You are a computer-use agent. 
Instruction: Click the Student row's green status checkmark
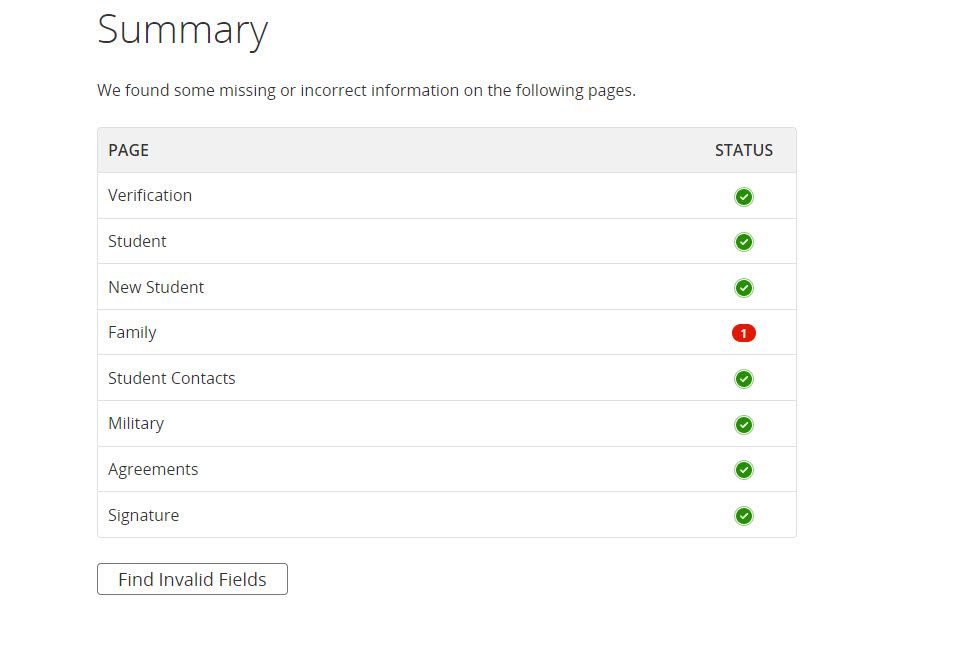(x=743, y=242)
